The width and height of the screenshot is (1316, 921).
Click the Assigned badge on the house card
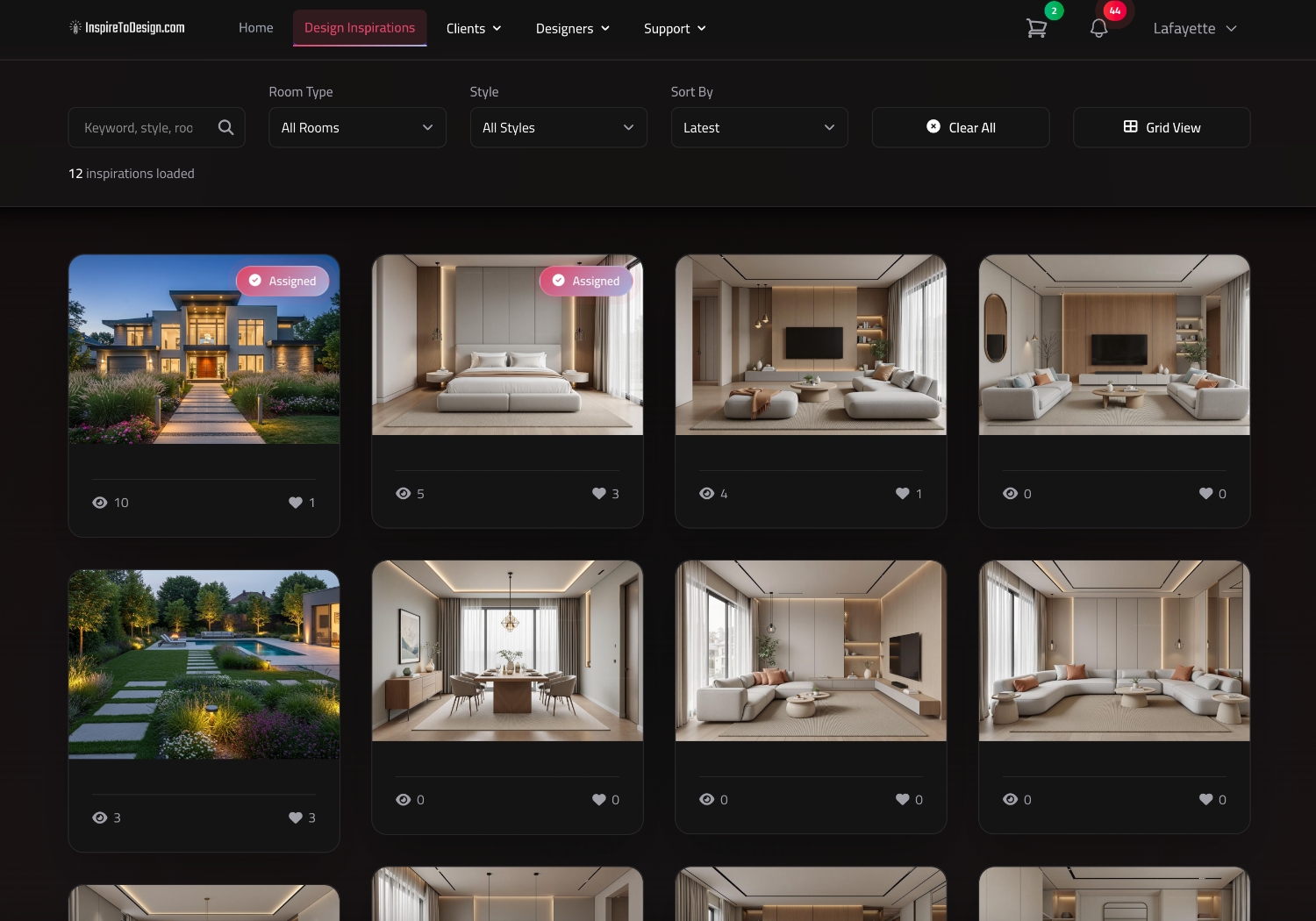click(x=283, y=281)
